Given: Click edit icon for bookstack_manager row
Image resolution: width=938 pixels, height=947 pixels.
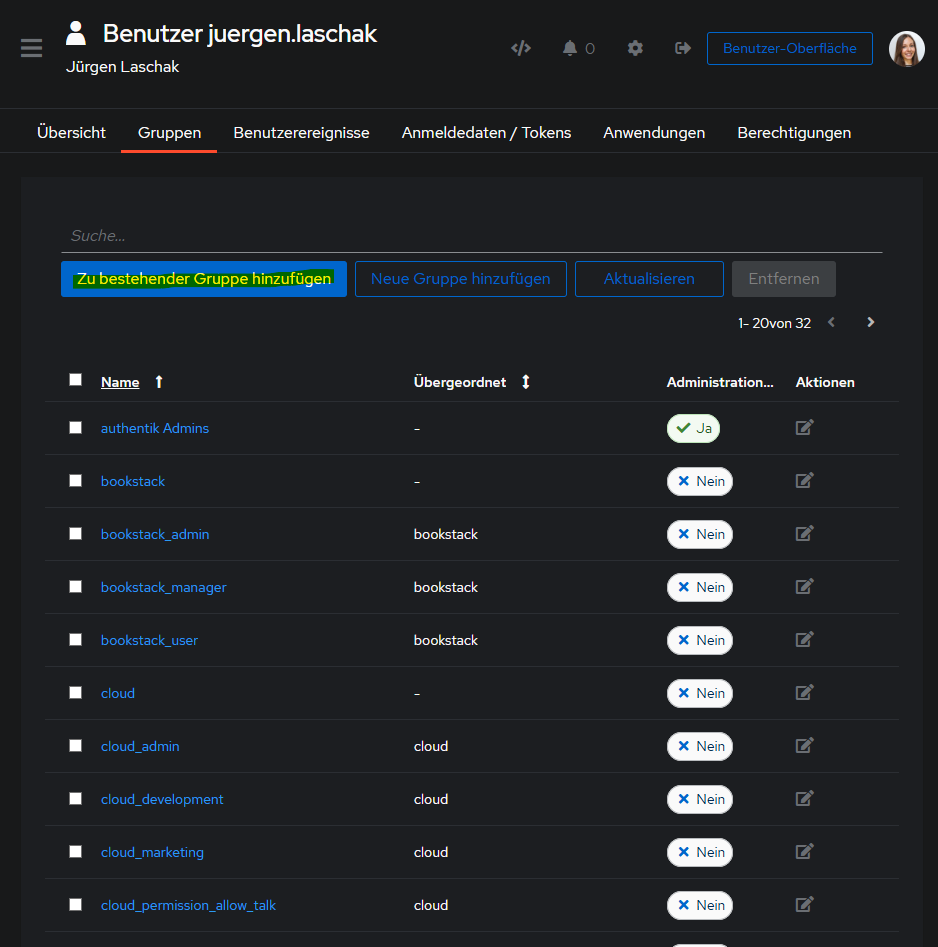Looking at the screenshot, I should pos(804,587).
